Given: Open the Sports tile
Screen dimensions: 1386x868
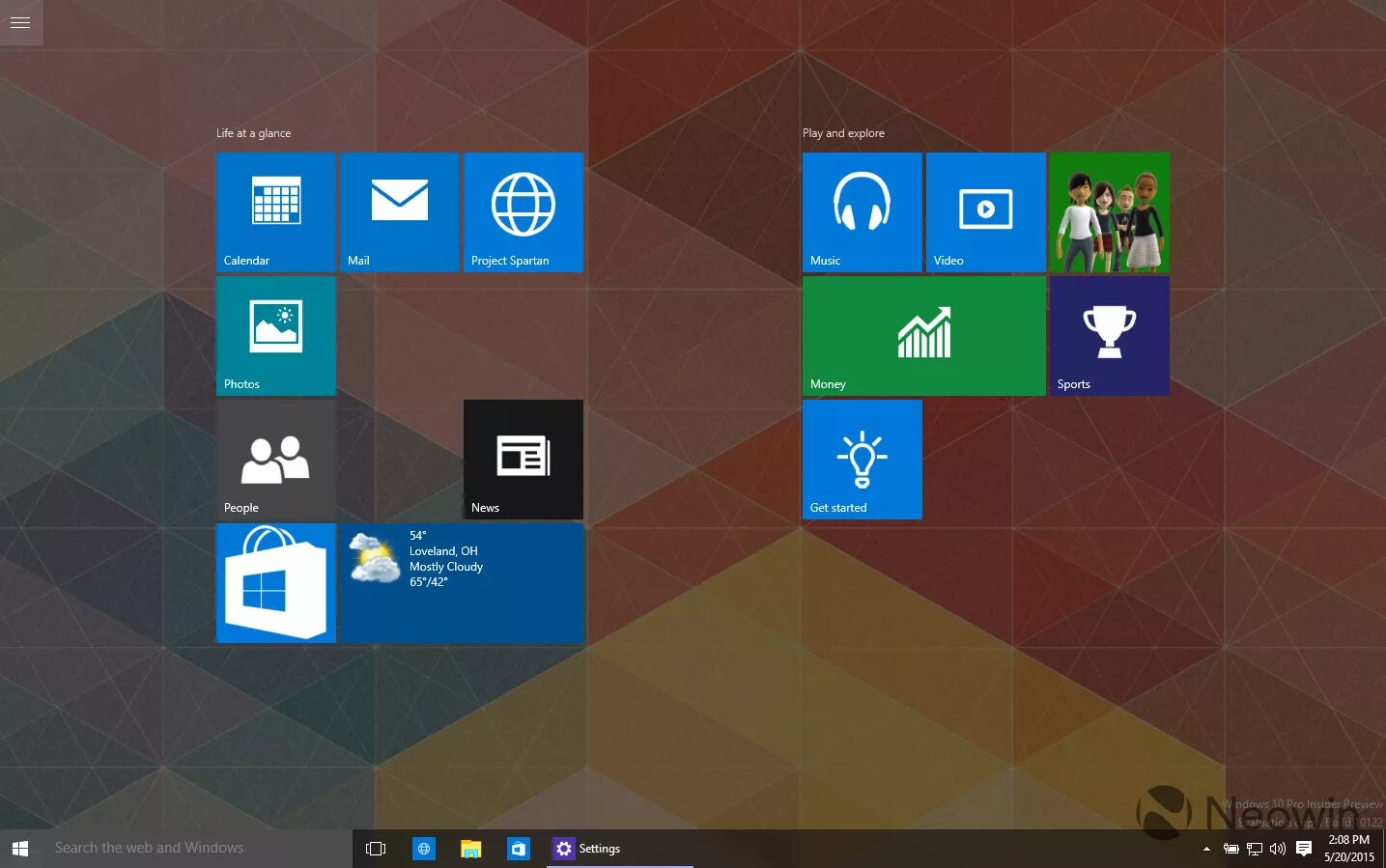Looking at the screenshot, I should 1108,335.
